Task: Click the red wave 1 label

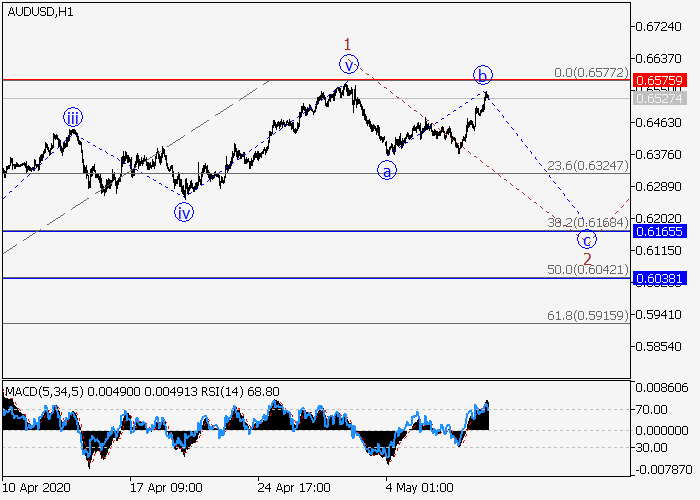Action: click(347, 44)
